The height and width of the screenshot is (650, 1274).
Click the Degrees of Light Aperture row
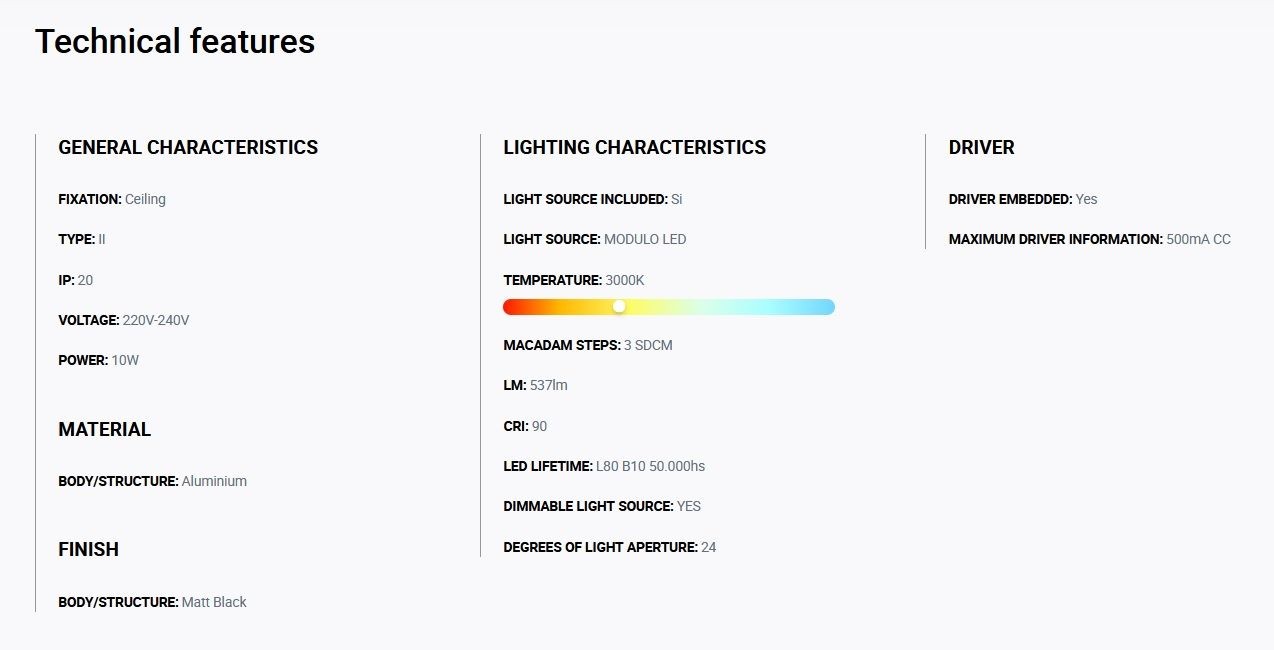610,547
